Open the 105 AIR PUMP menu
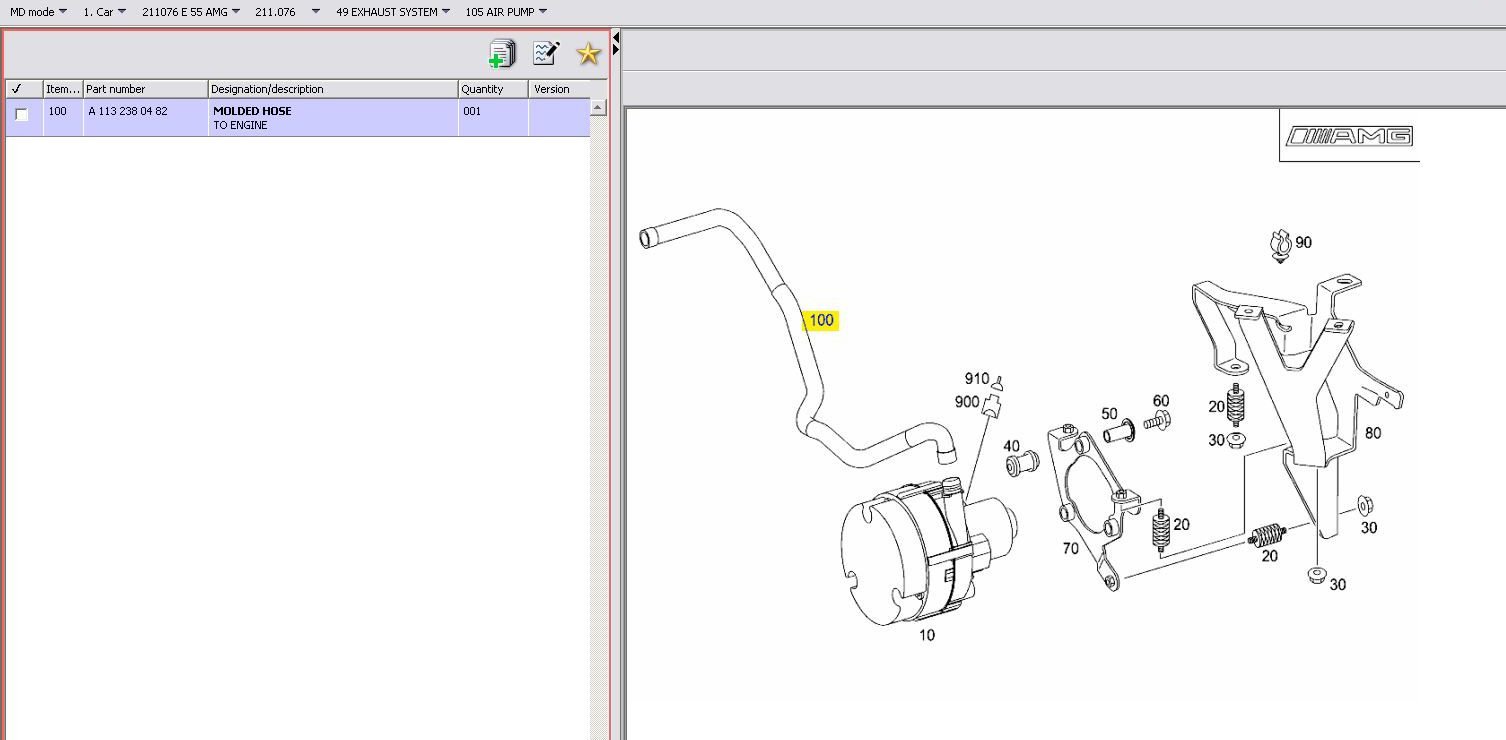Viewport: 1506px width, 740px height. coord(506,12)
